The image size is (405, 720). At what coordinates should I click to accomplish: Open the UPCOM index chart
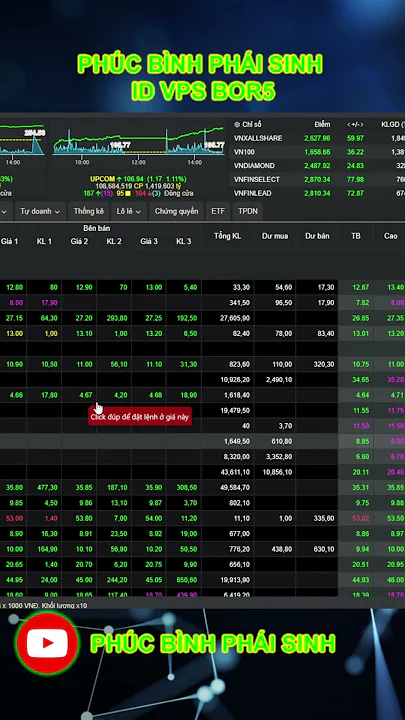[x=138, y=141]
